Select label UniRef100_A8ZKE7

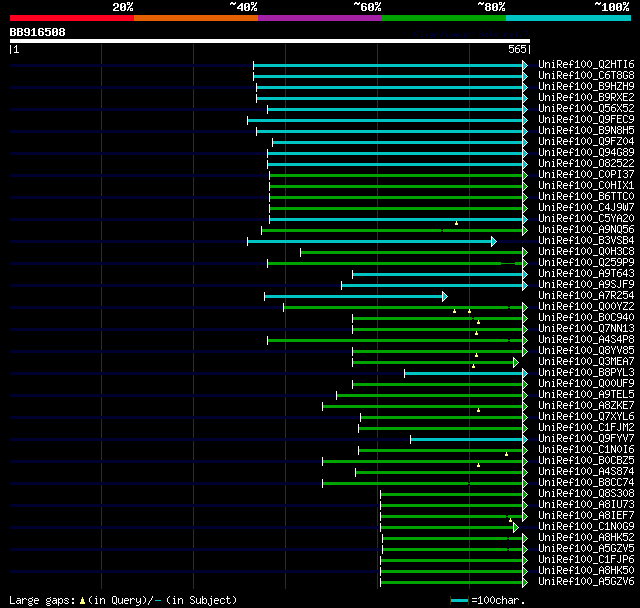coord(586,406)
